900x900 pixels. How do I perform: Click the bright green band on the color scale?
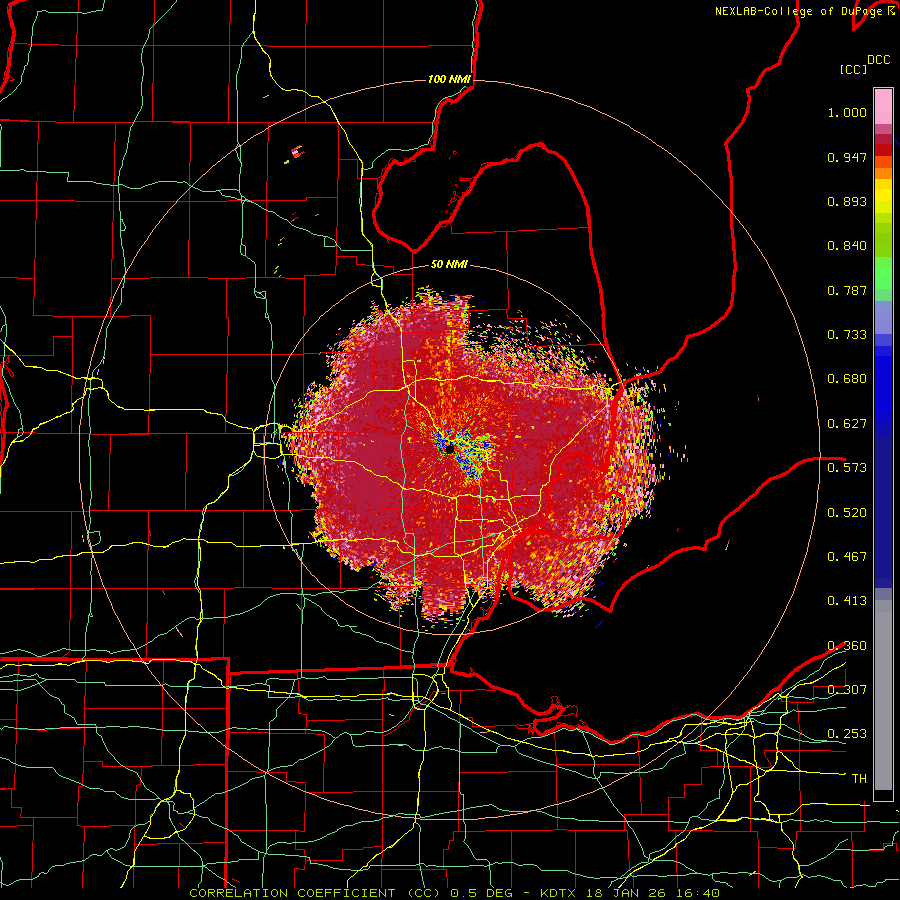pyautogui.click(x=883, y=273)
